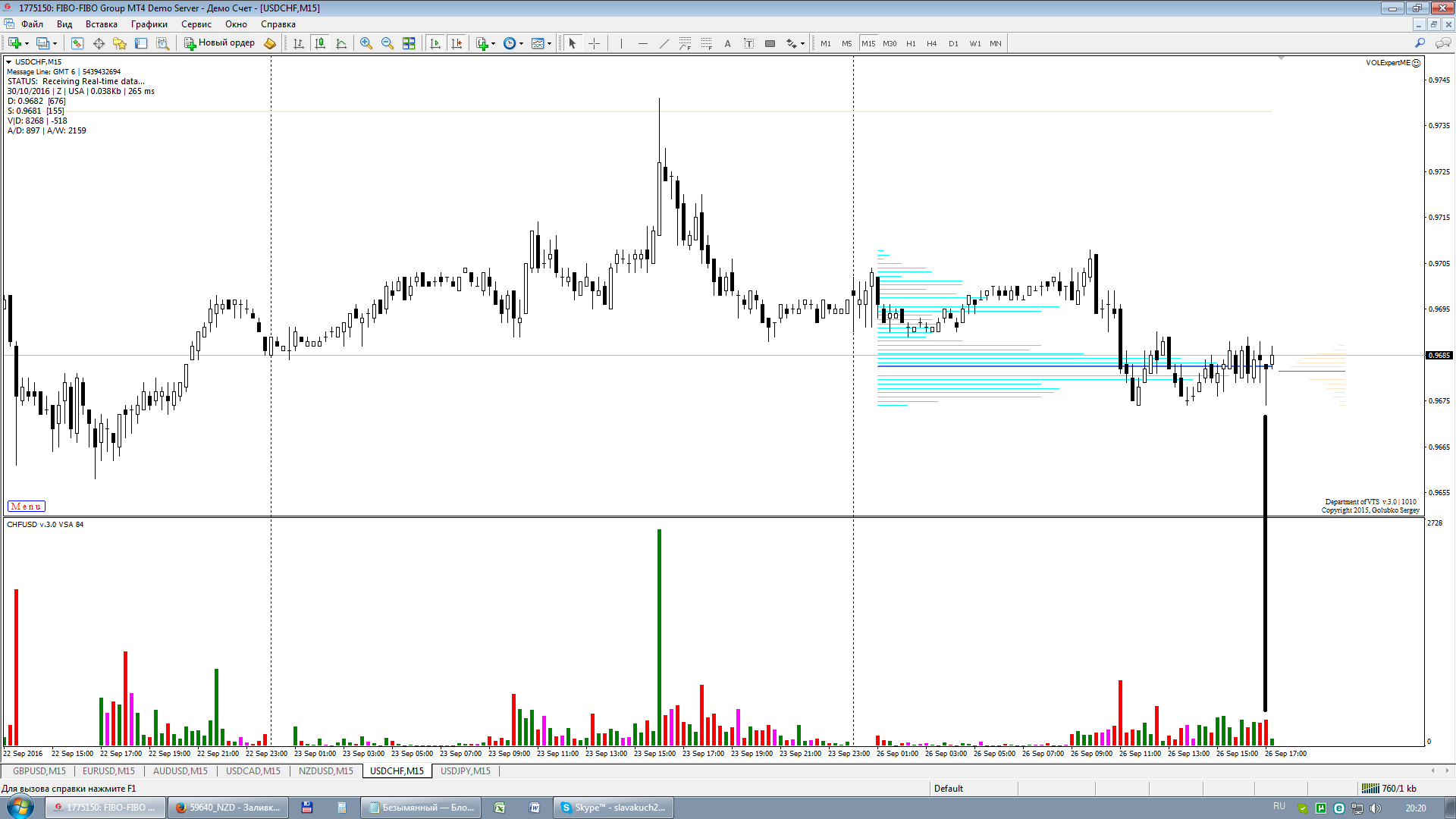
Task: Click the tile windows icon
Action: [x=409, y=43]
